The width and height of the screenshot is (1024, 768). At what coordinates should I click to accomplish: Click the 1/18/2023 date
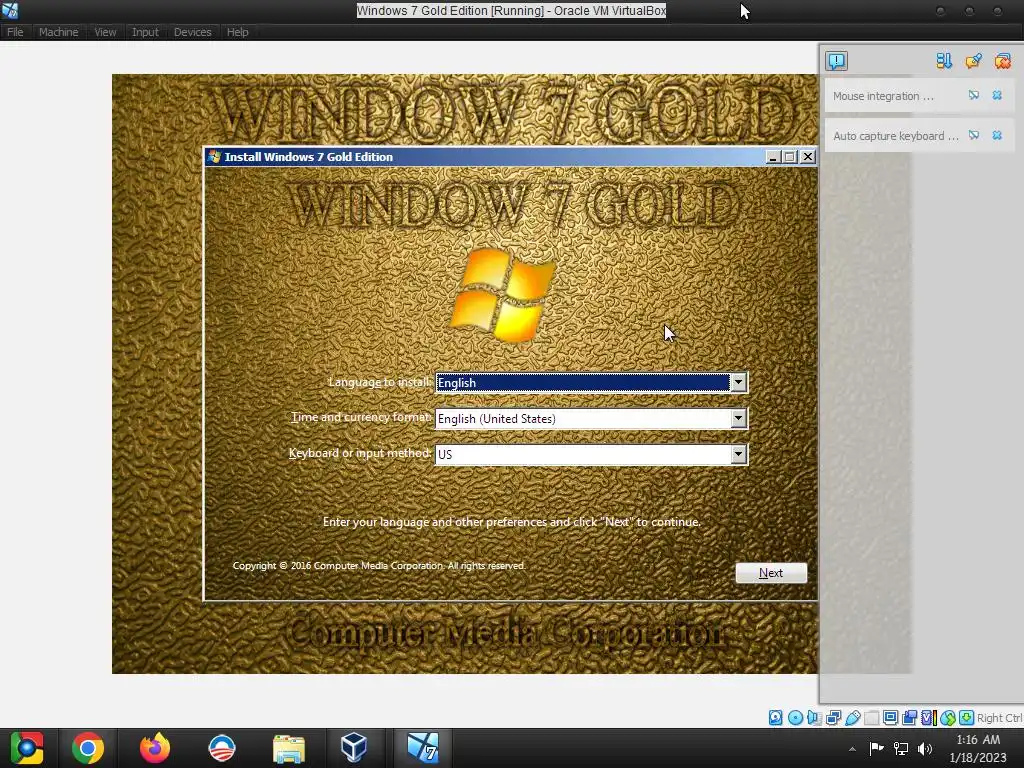[x=978, y=758]
